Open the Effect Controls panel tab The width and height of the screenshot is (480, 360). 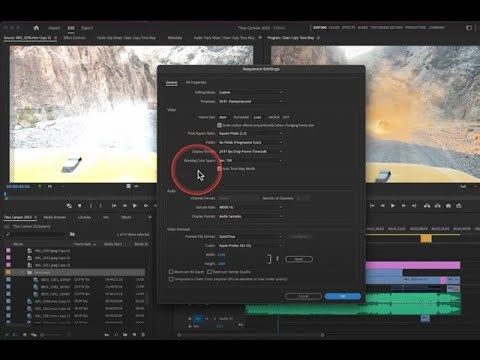tap(74, 38)
